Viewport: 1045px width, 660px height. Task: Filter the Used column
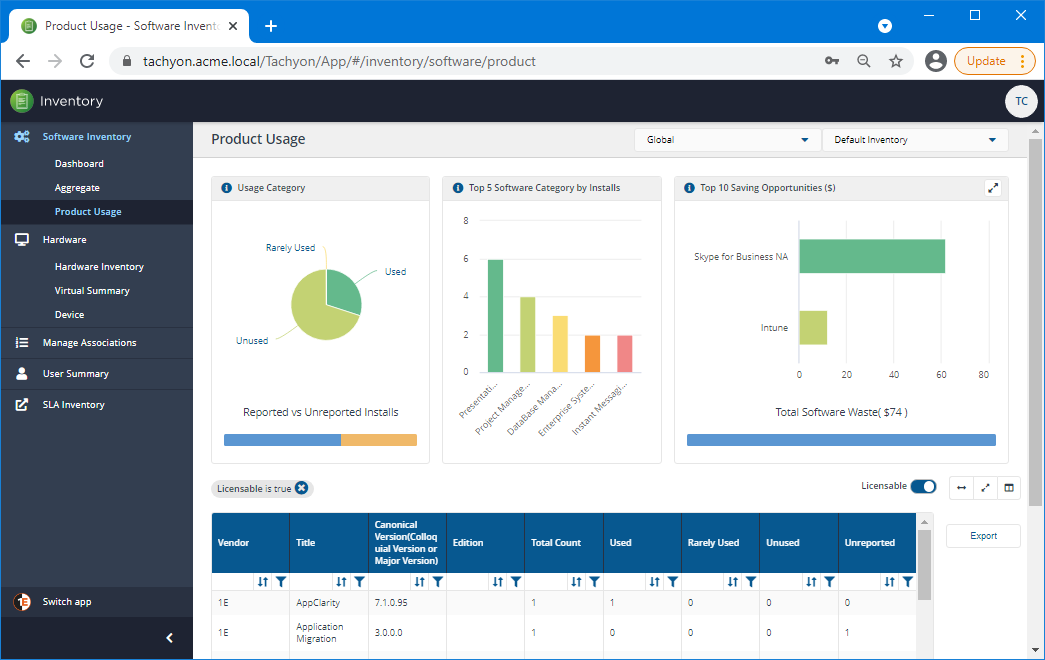672,582
